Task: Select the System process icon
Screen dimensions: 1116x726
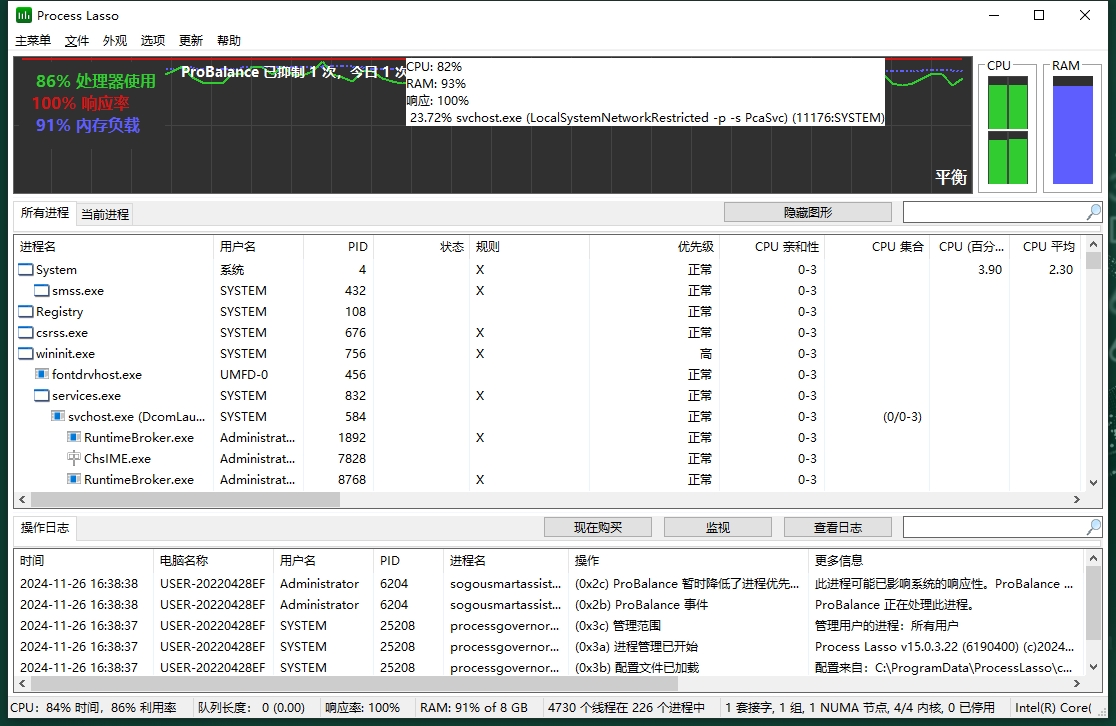Action: tap(26, 270)
